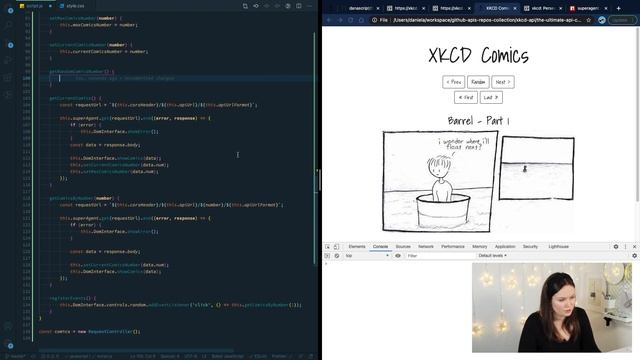The image size is (640, 360).
Task: Open the DevTools customize menu dots
Action: click(625, 247)
